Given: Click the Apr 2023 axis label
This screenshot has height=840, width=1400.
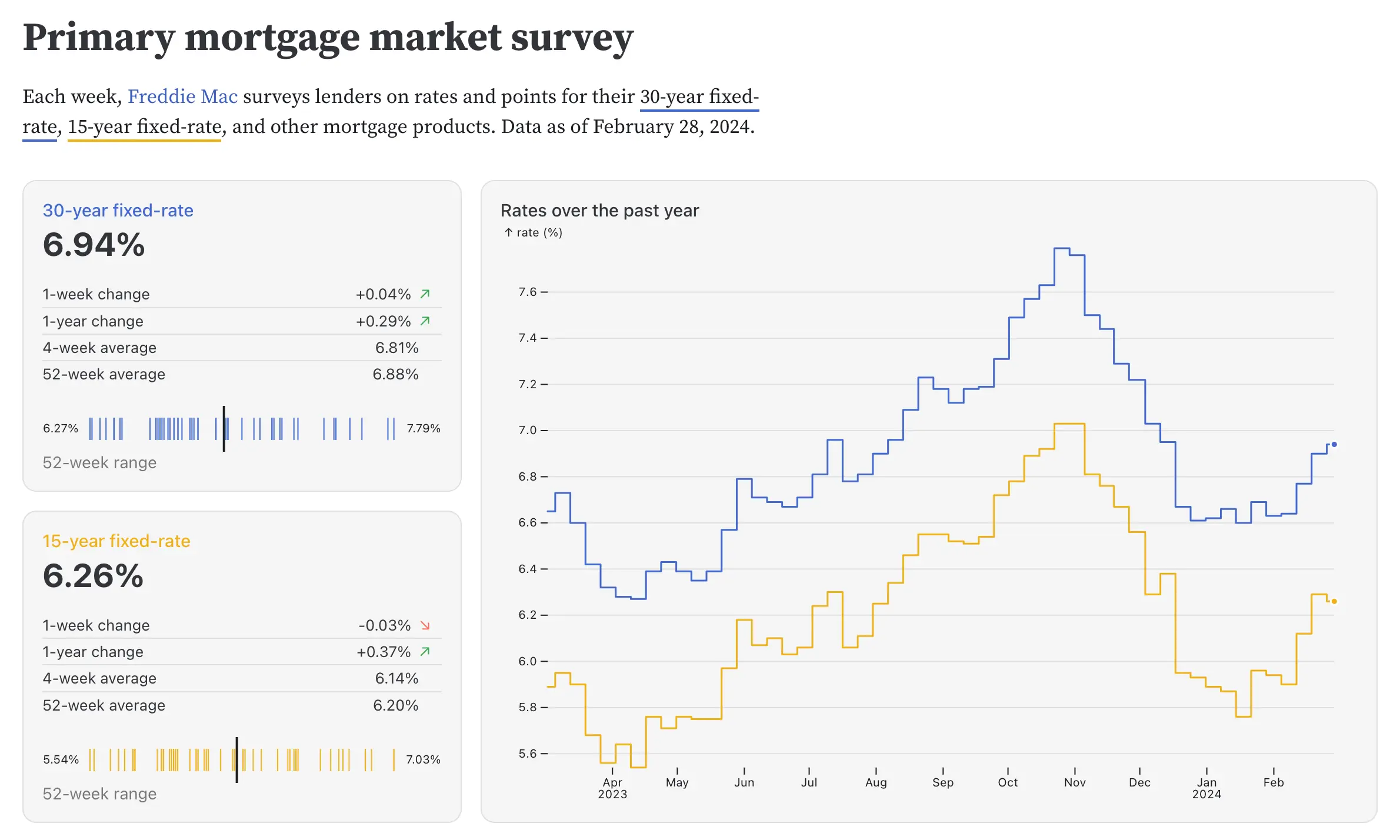Looking at the screenshot, I should point(612,788).
